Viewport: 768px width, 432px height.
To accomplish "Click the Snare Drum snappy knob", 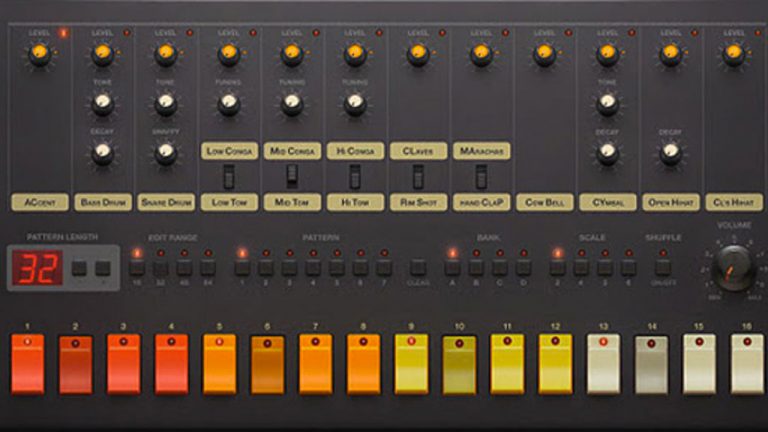I will click(166, 153).
